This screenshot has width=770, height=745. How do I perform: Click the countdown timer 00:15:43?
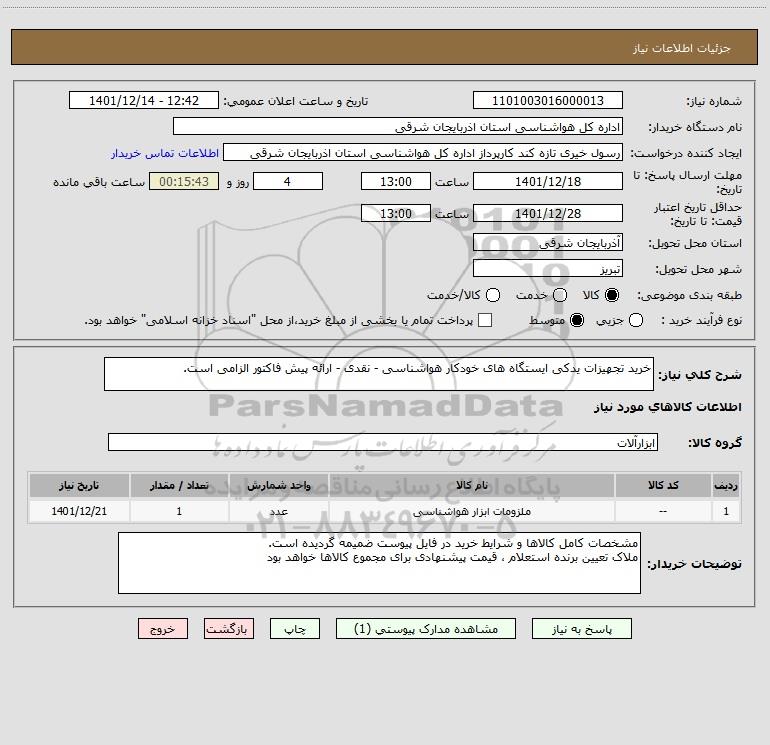pos(184,181)
